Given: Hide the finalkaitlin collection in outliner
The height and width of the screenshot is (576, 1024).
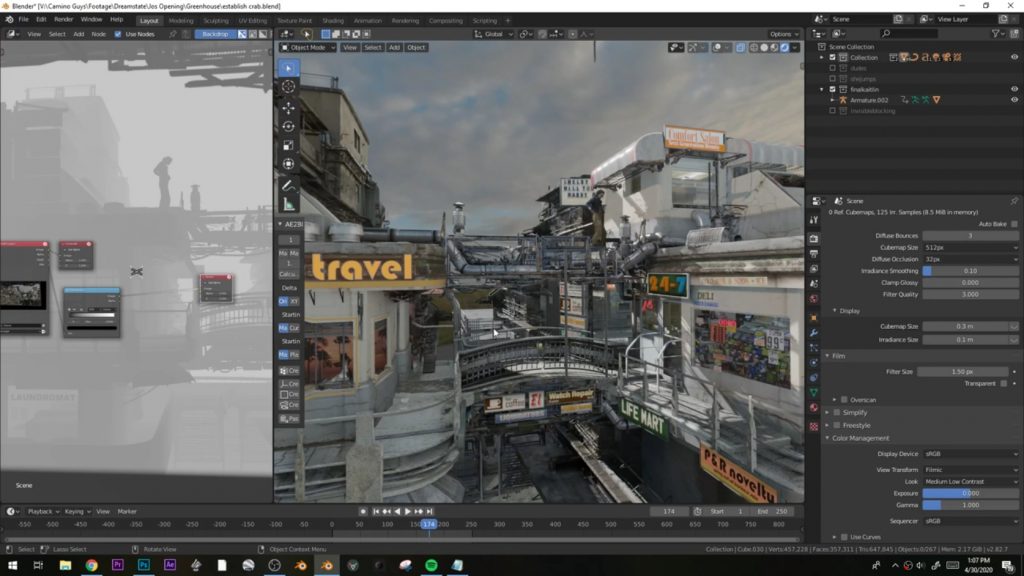Looking at the screenshot, I should click(1014, 89).
